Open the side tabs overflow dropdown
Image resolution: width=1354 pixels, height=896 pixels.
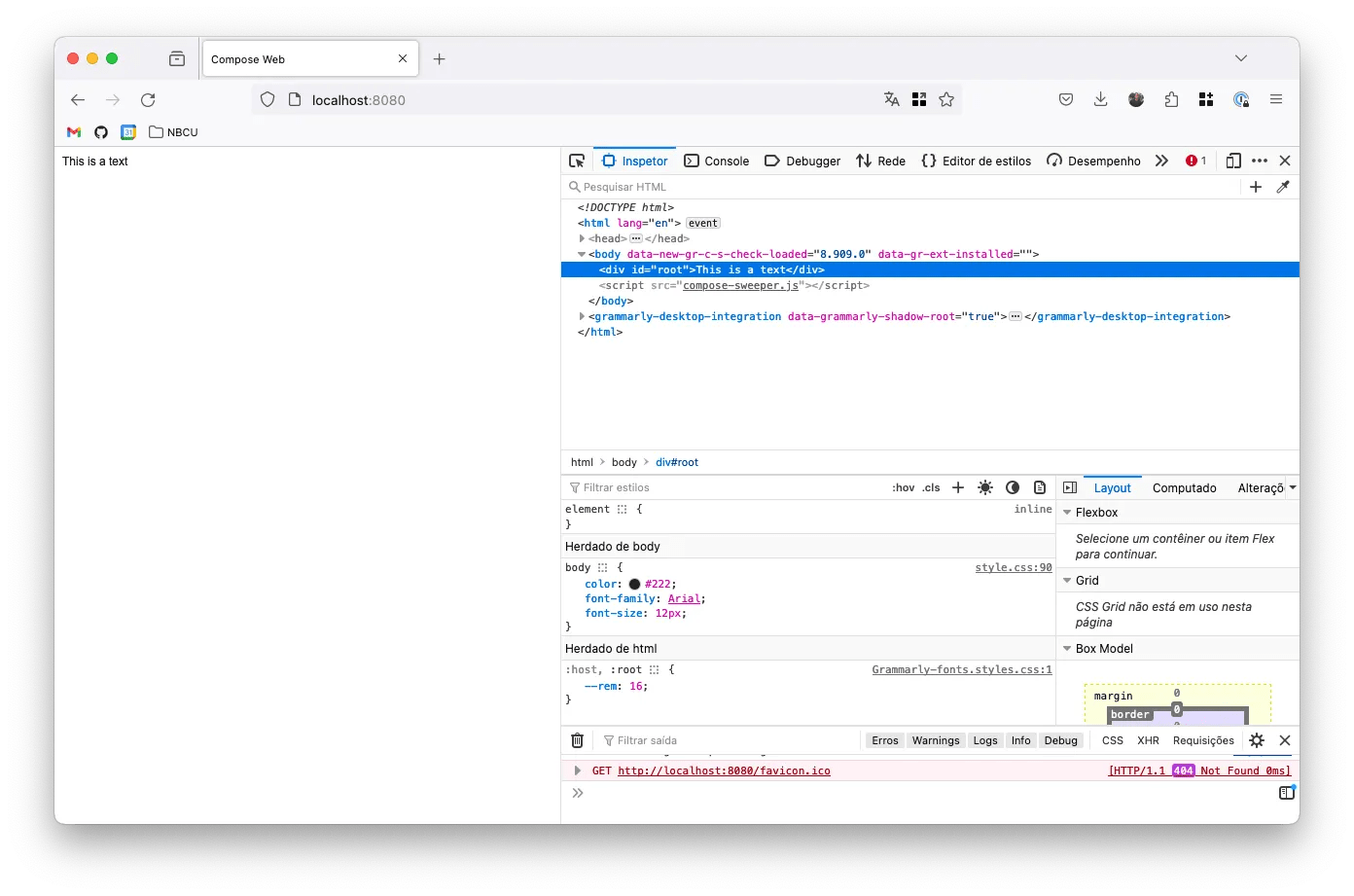(1293, 488)
